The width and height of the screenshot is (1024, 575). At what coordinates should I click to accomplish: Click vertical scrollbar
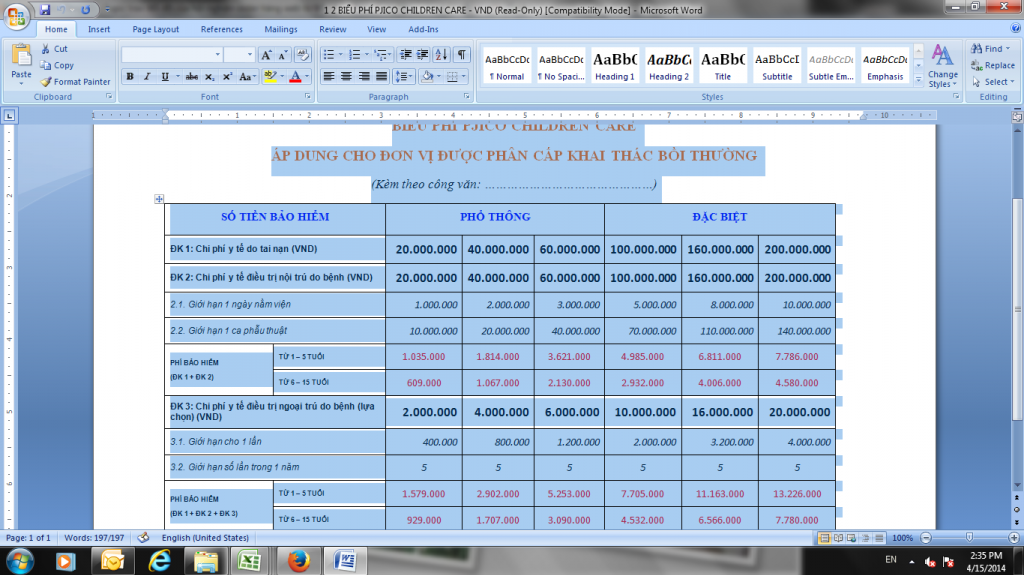pos(1017,309)
